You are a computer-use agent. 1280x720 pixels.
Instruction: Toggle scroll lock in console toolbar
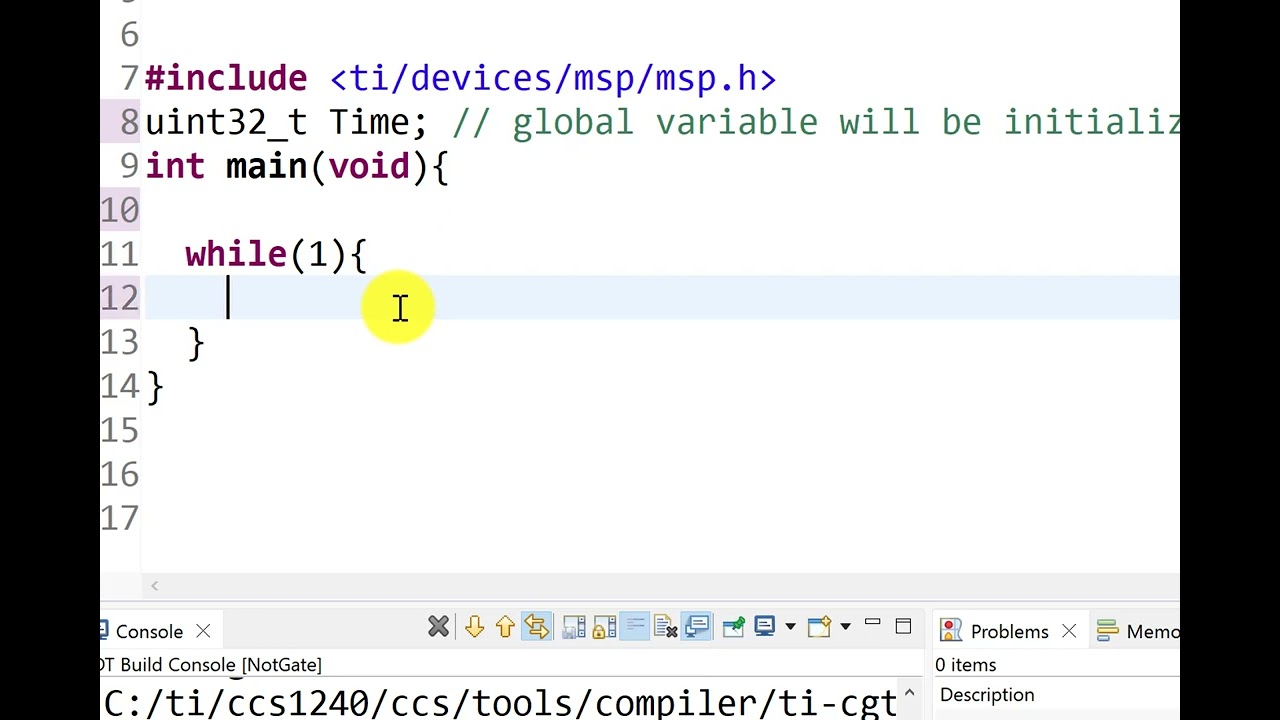tap(604, 627)
